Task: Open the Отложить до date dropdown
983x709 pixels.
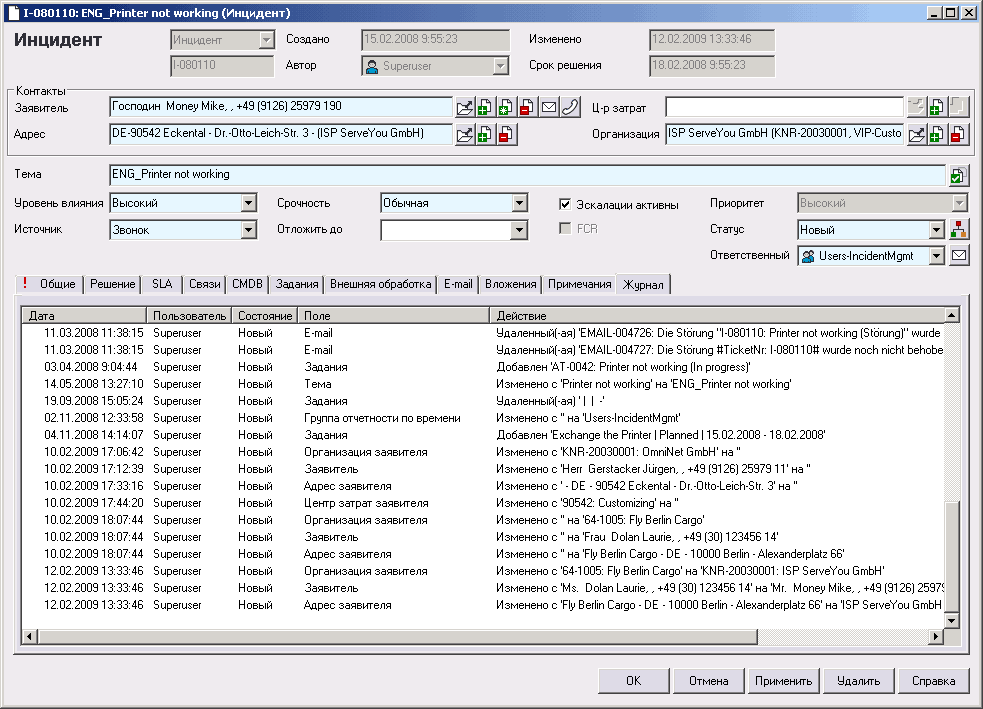Action: (x=519, y=230)
